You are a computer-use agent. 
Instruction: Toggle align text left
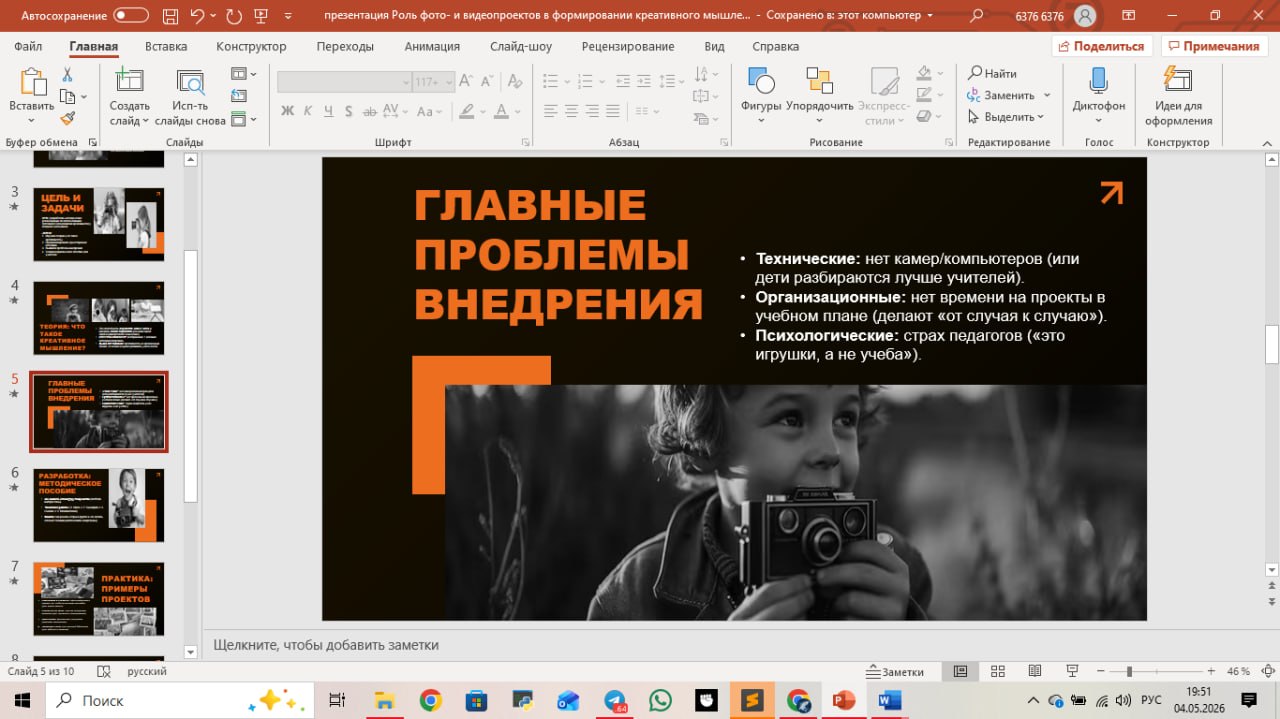550,111
